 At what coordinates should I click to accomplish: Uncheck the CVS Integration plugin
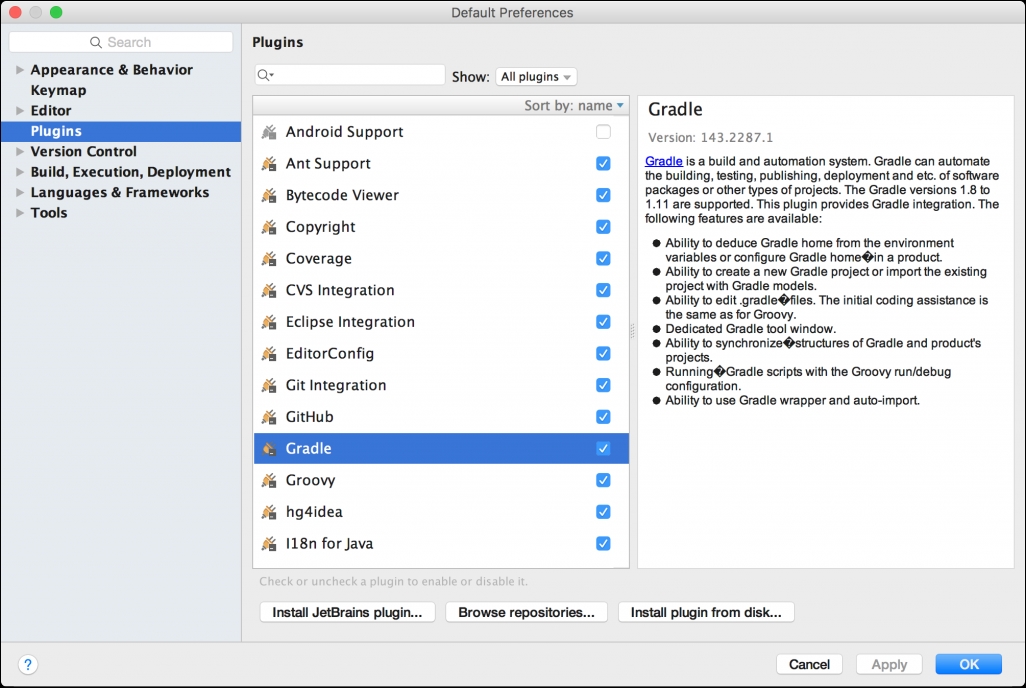(x=603, y=290)
